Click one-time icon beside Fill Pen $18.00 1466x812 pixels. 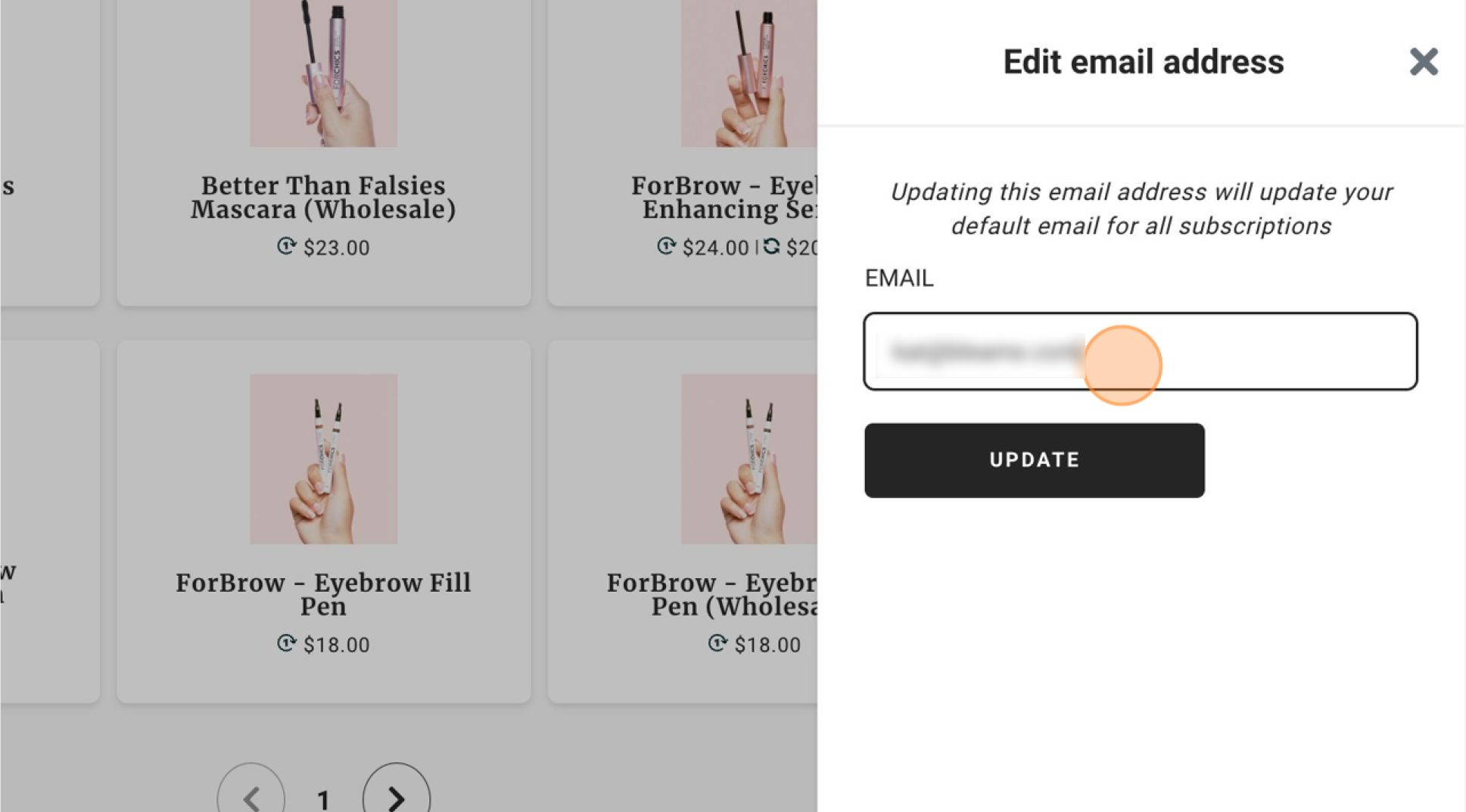286,643
